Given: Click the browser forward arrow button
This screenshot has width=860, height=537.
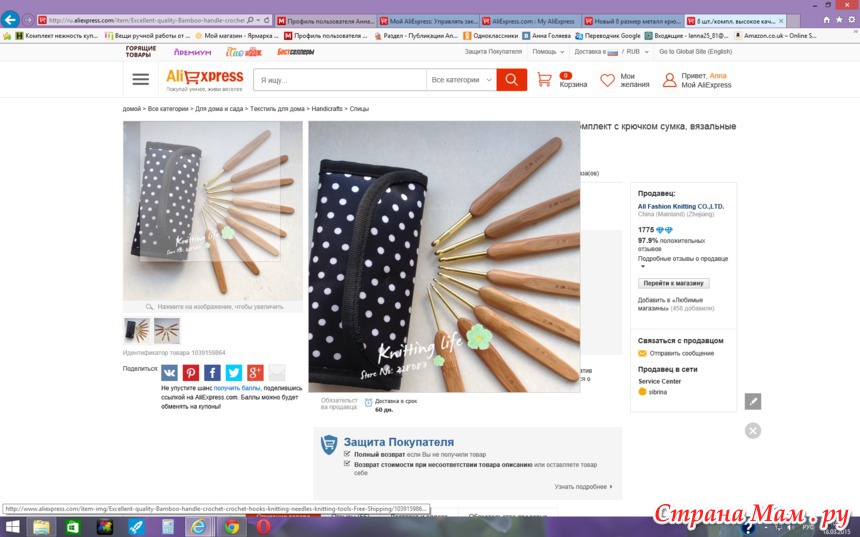Looking at the screenshot, I should [27, 20].
